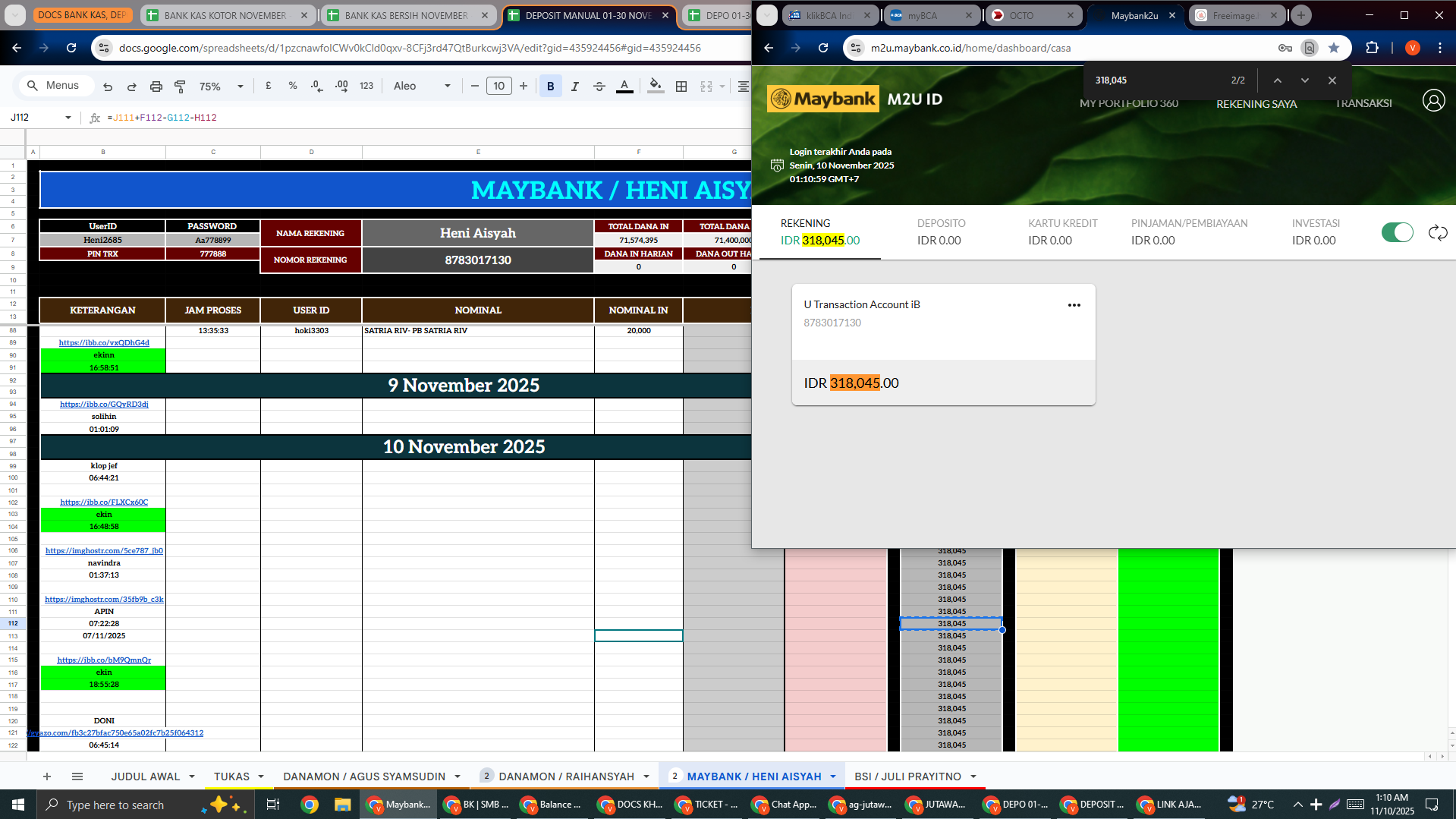Print the spreadsheet using the printer icon
The image size is (1456, 819).
tap(156, 87)
